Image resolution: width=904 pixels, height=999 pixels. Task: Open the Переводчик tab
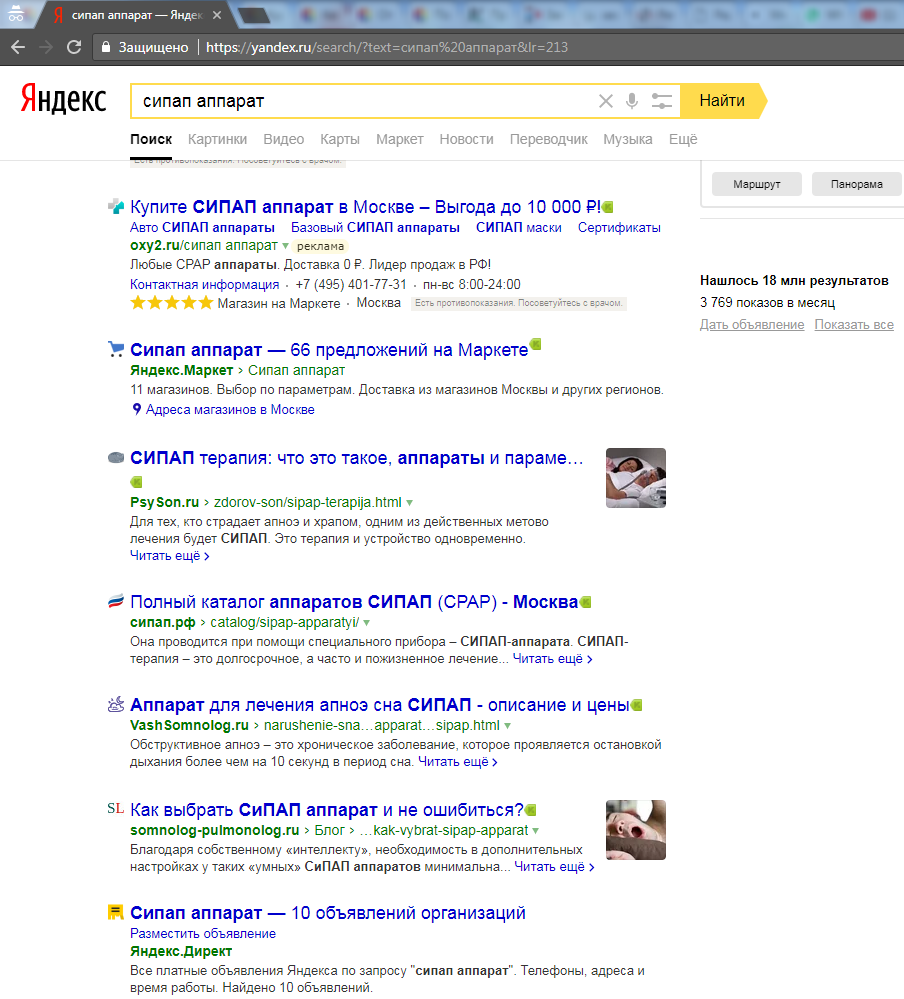[x=549, y=139]
